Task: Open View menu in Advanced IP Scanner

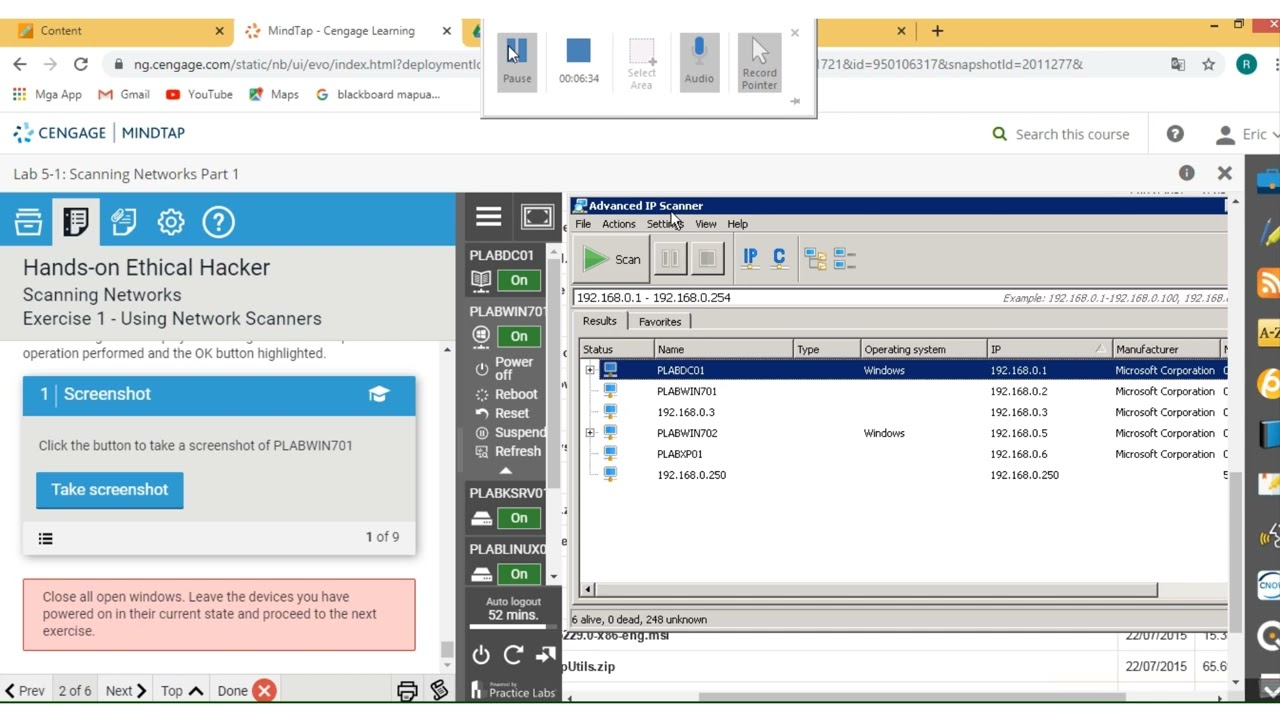Action: tap(705, 224)
